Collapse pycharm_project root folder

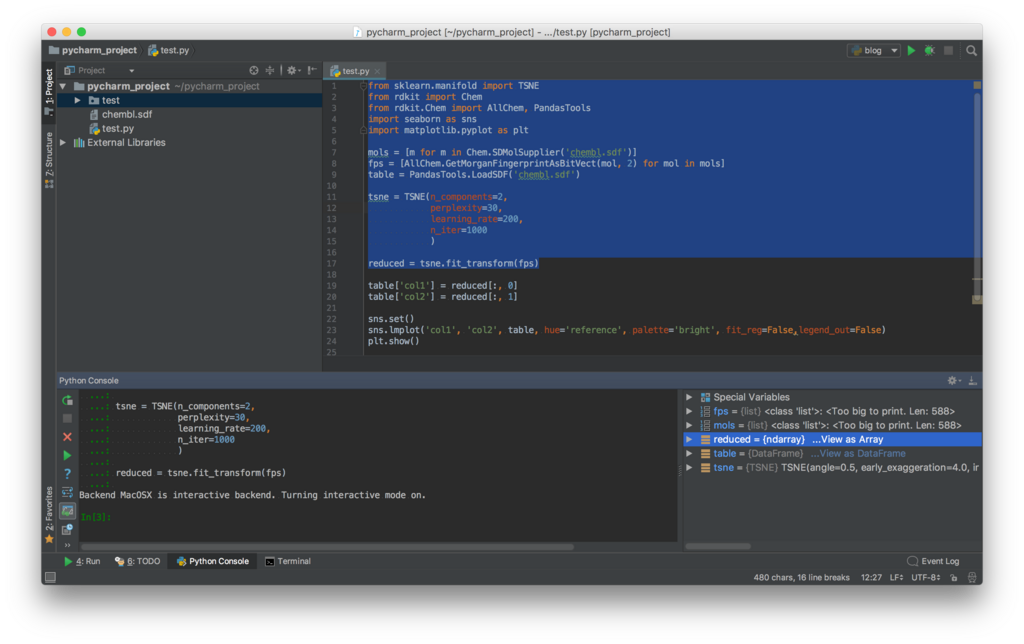point(63,86)
